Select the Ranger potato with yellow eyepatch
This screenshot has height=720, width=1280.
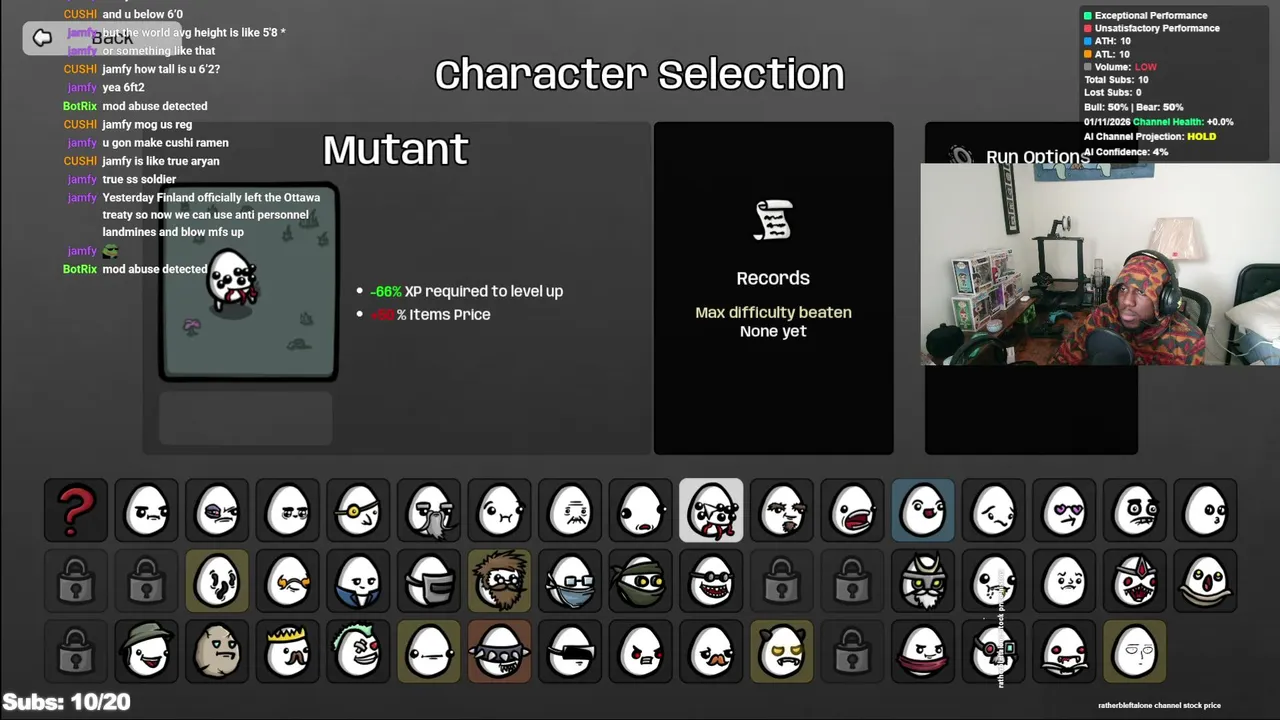coord(358,510)
